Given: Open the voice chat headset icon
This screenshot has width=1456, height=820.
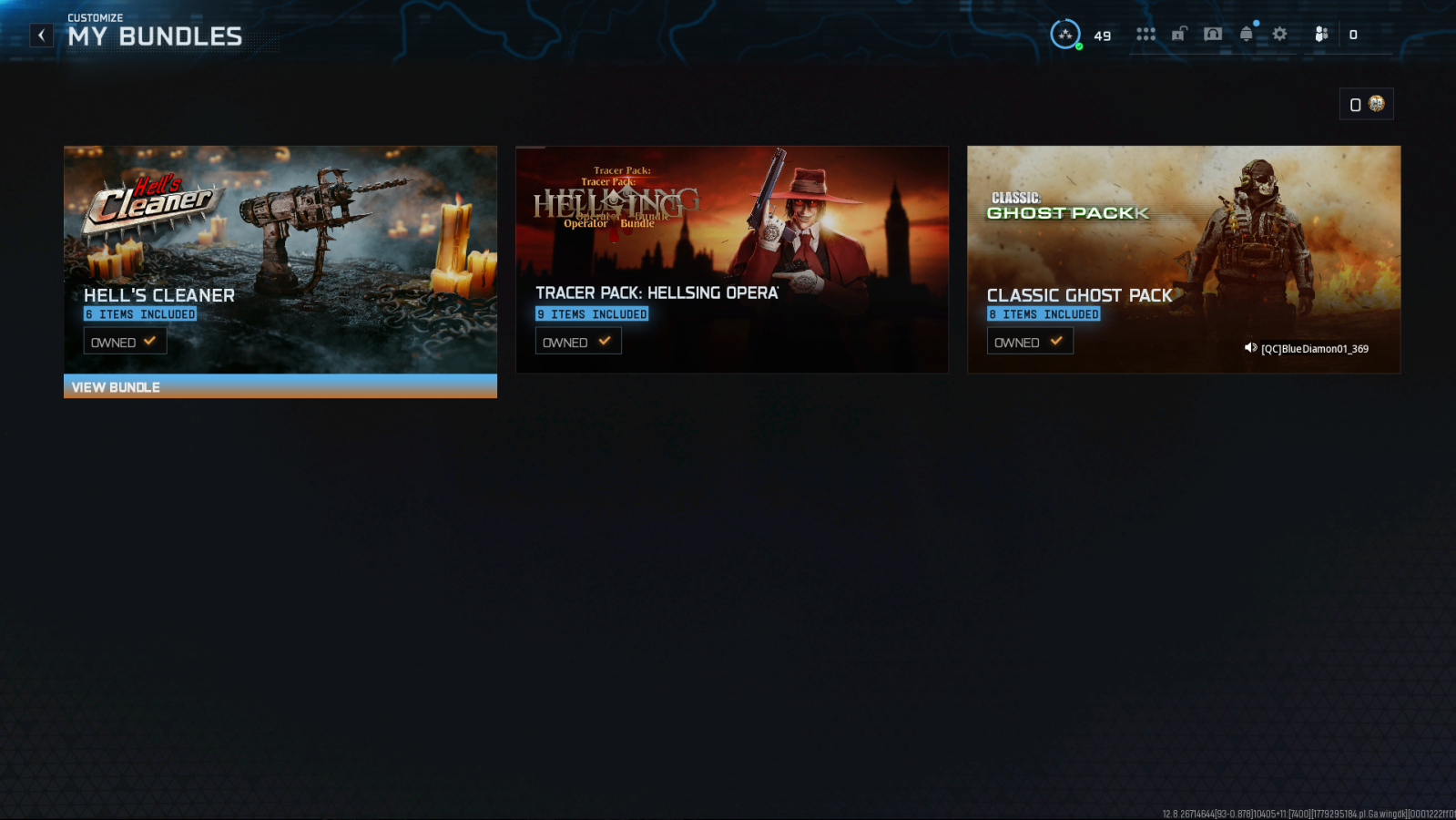Looking at the screenshot, I should [x=1213, y=35].
